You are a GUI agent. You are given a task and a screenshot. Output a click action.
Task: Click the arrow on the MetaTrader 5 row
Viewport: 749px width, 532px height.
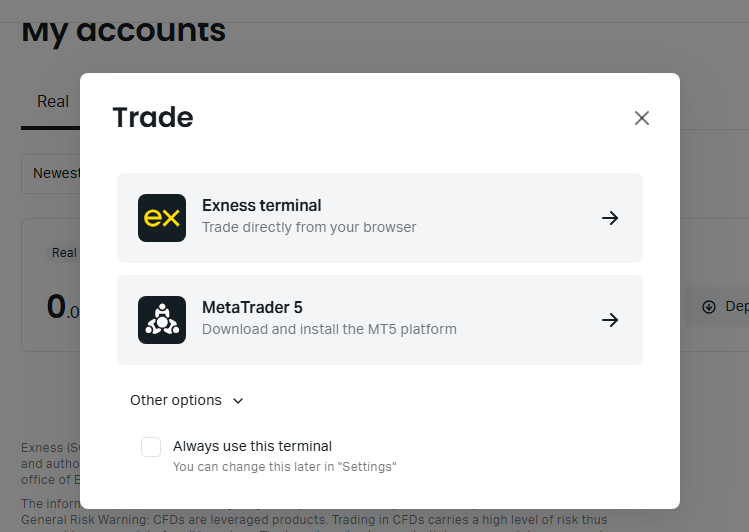click(x=610, y=320)
